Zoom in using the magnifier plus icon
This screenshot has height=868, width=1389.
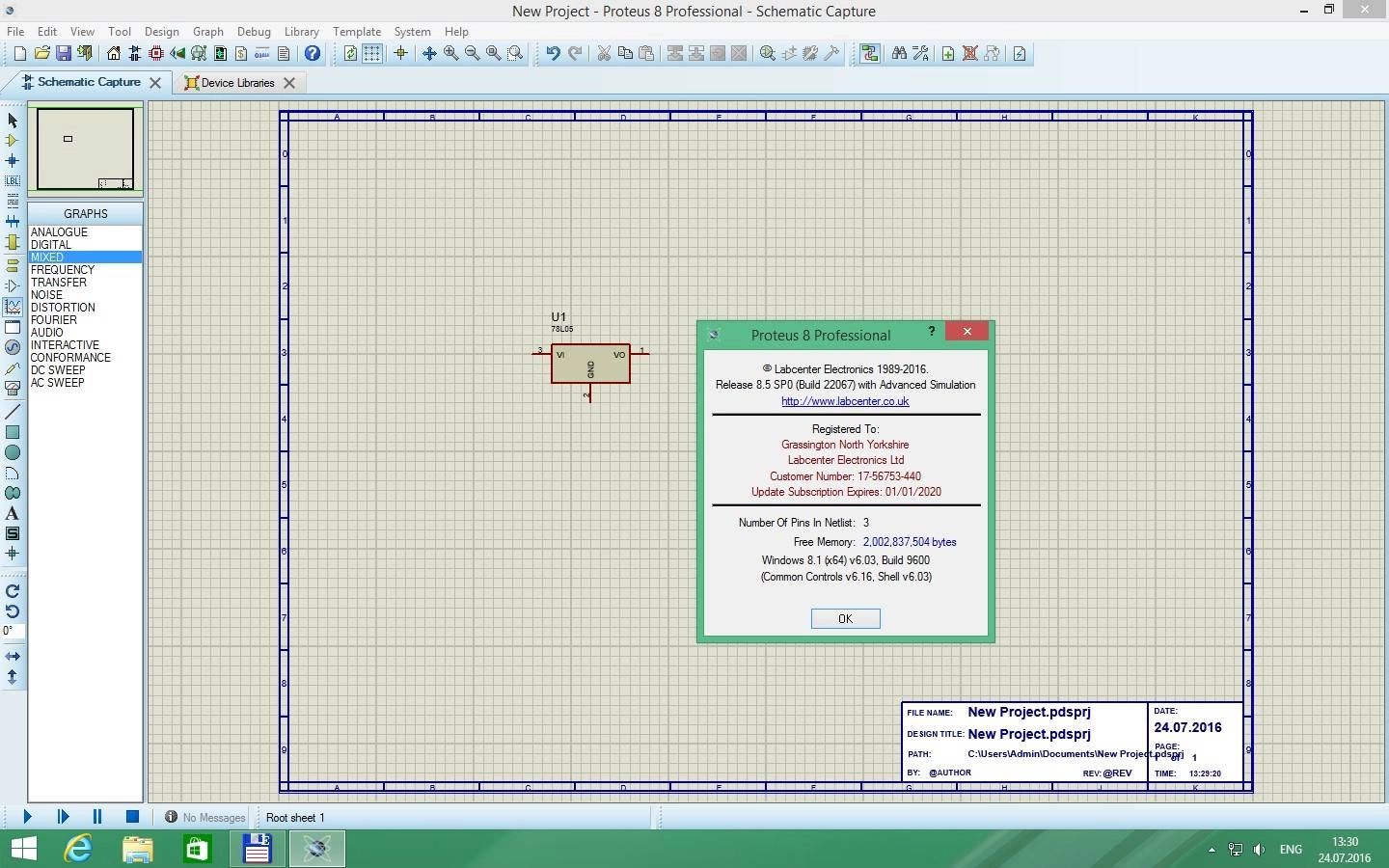450,53
